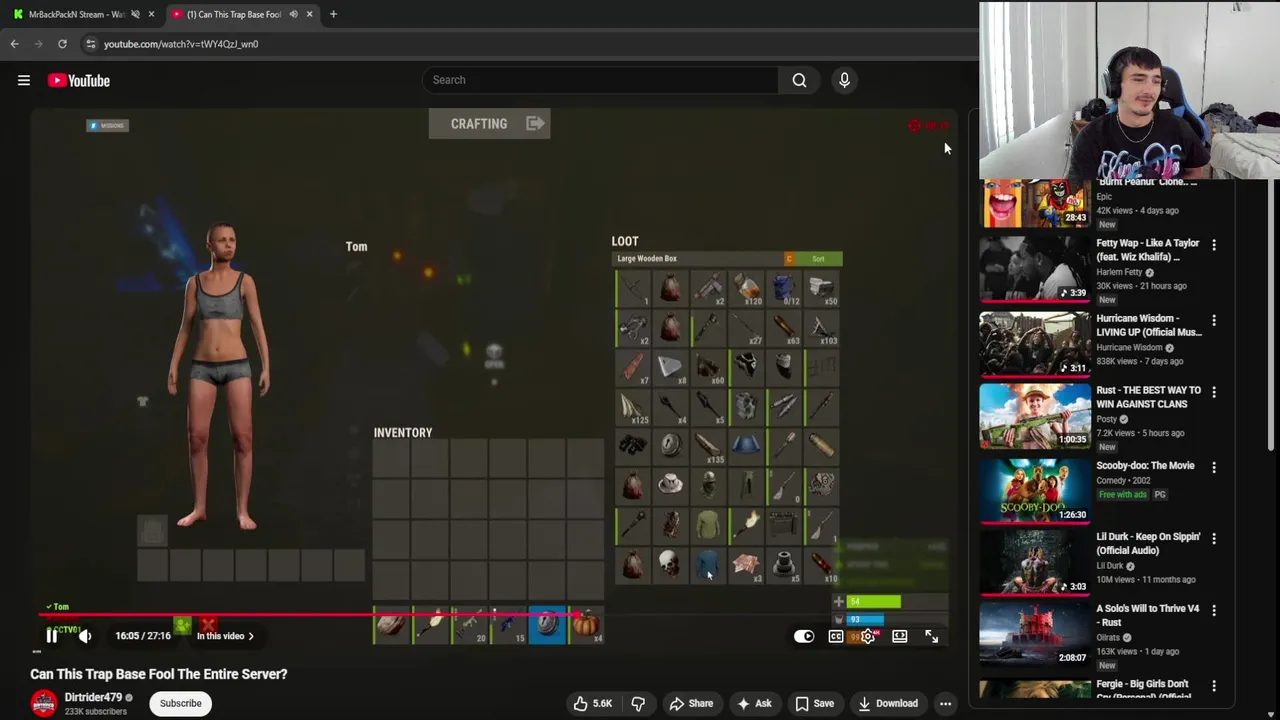Mute the video player volume
Image resolution: width=1280 pixels, height=720 pixels.
[x=85, y=636]
